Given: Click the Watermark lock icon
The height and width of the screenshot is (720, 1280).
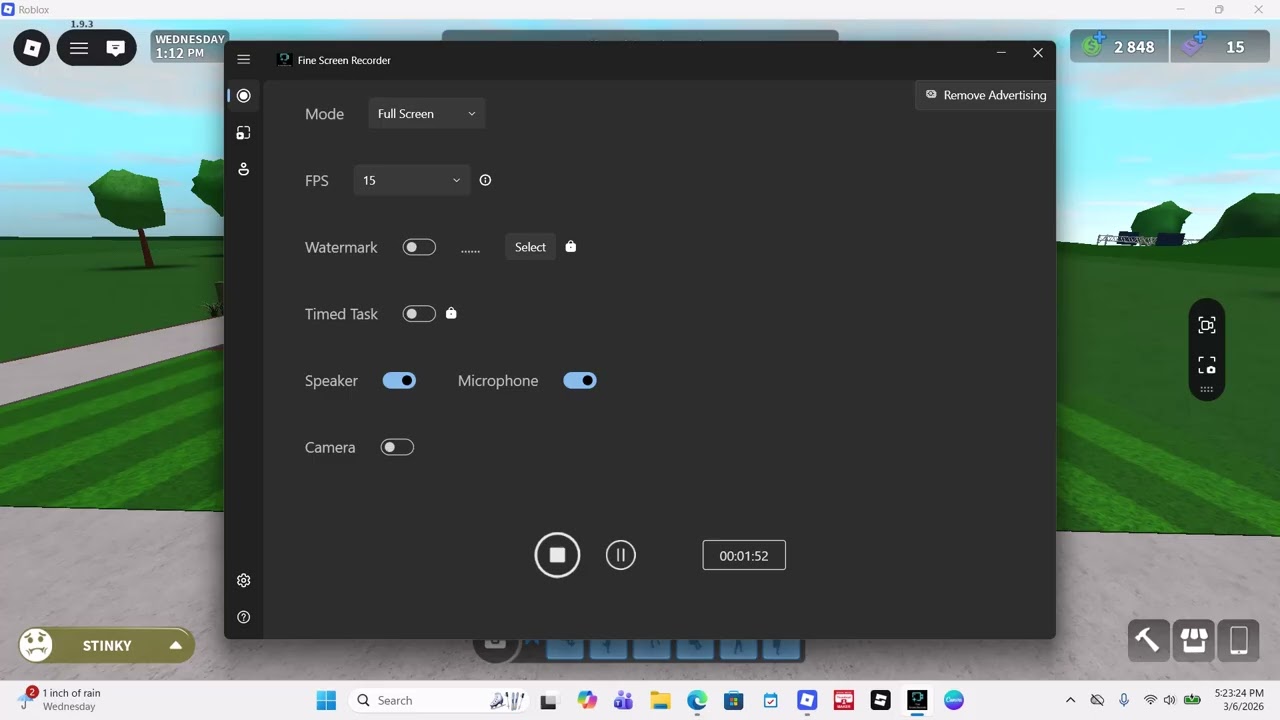Looking at the screenshot, I should click(570, 246).
